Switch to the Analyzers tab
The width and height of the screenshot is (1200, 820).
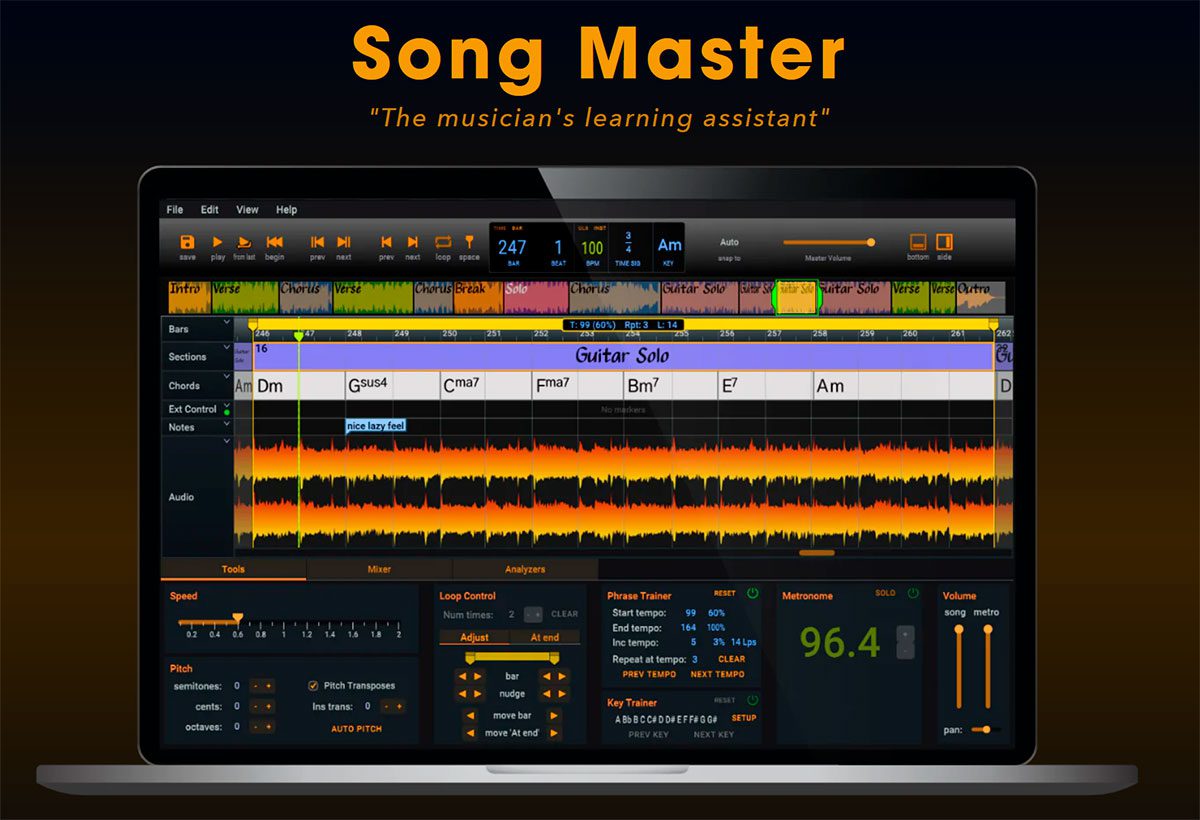tap(525, 569)
